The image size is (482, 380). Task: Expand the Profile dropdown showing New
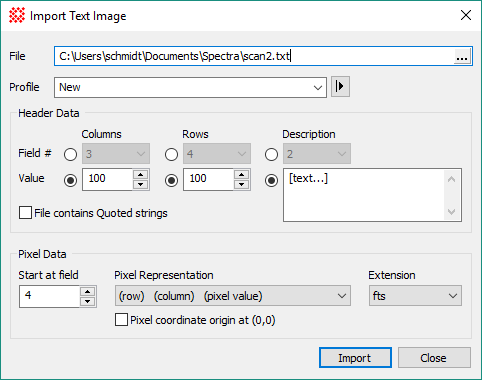(x=190, y=87)
